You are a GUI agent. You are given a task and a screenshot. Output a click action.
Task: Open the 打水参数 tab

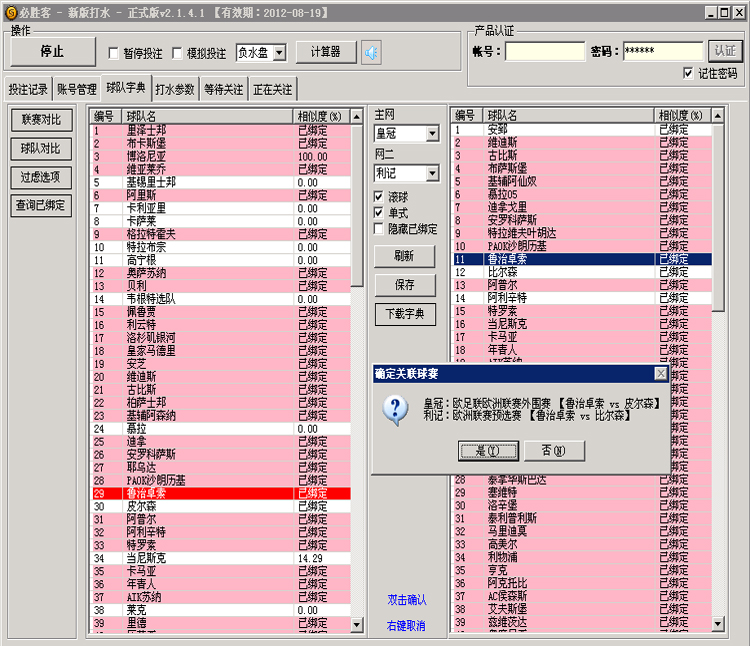coord(175,89)
